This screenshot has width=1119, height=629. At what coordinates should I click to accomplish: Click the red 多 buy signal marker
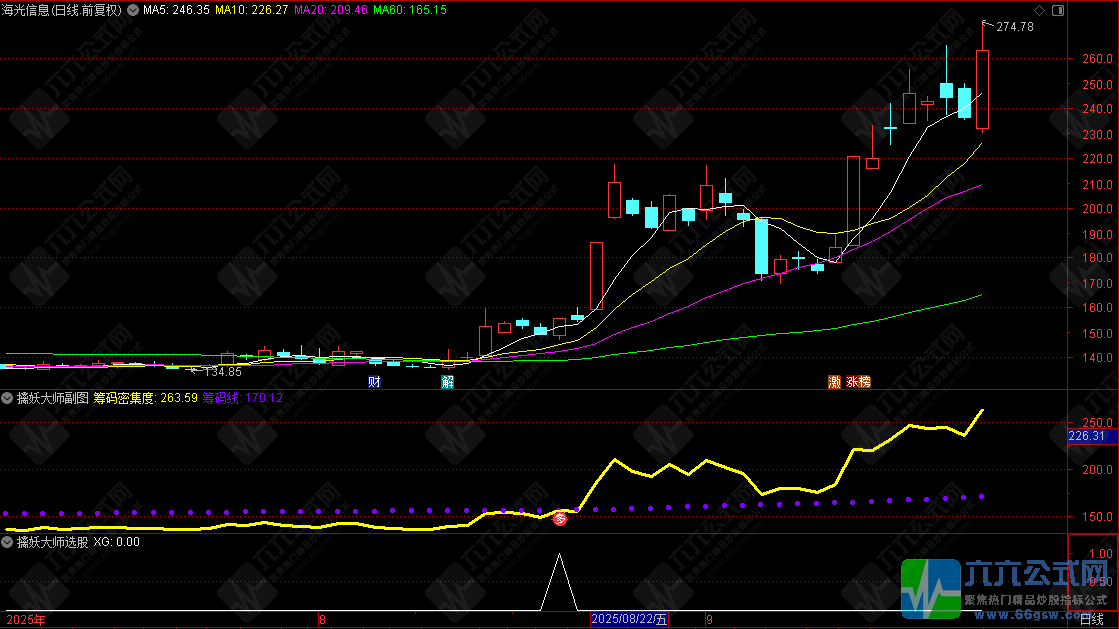[x=560, y=519]
